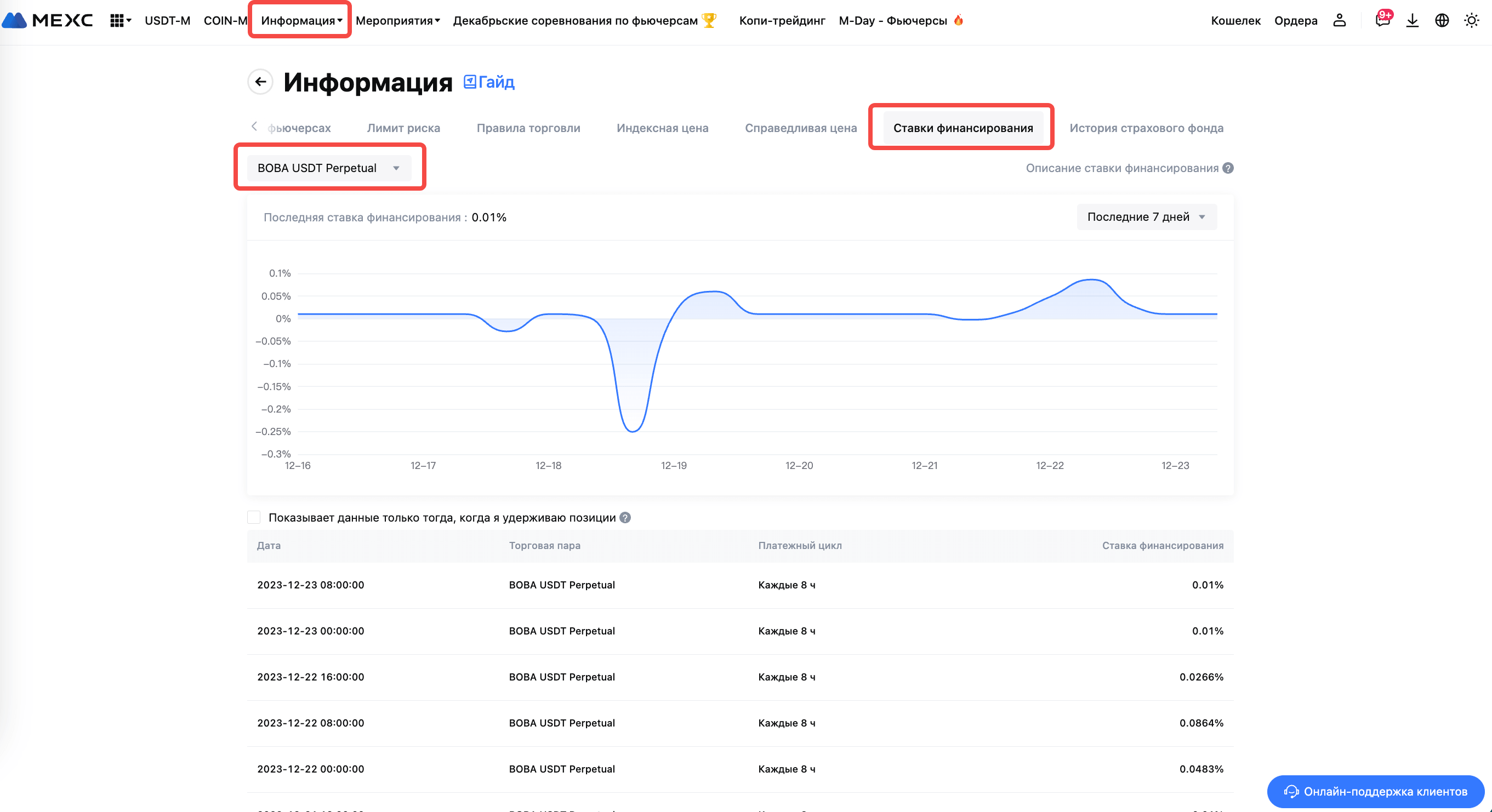
Task: Click the back arrow button
Action: (x=260, y=82)
